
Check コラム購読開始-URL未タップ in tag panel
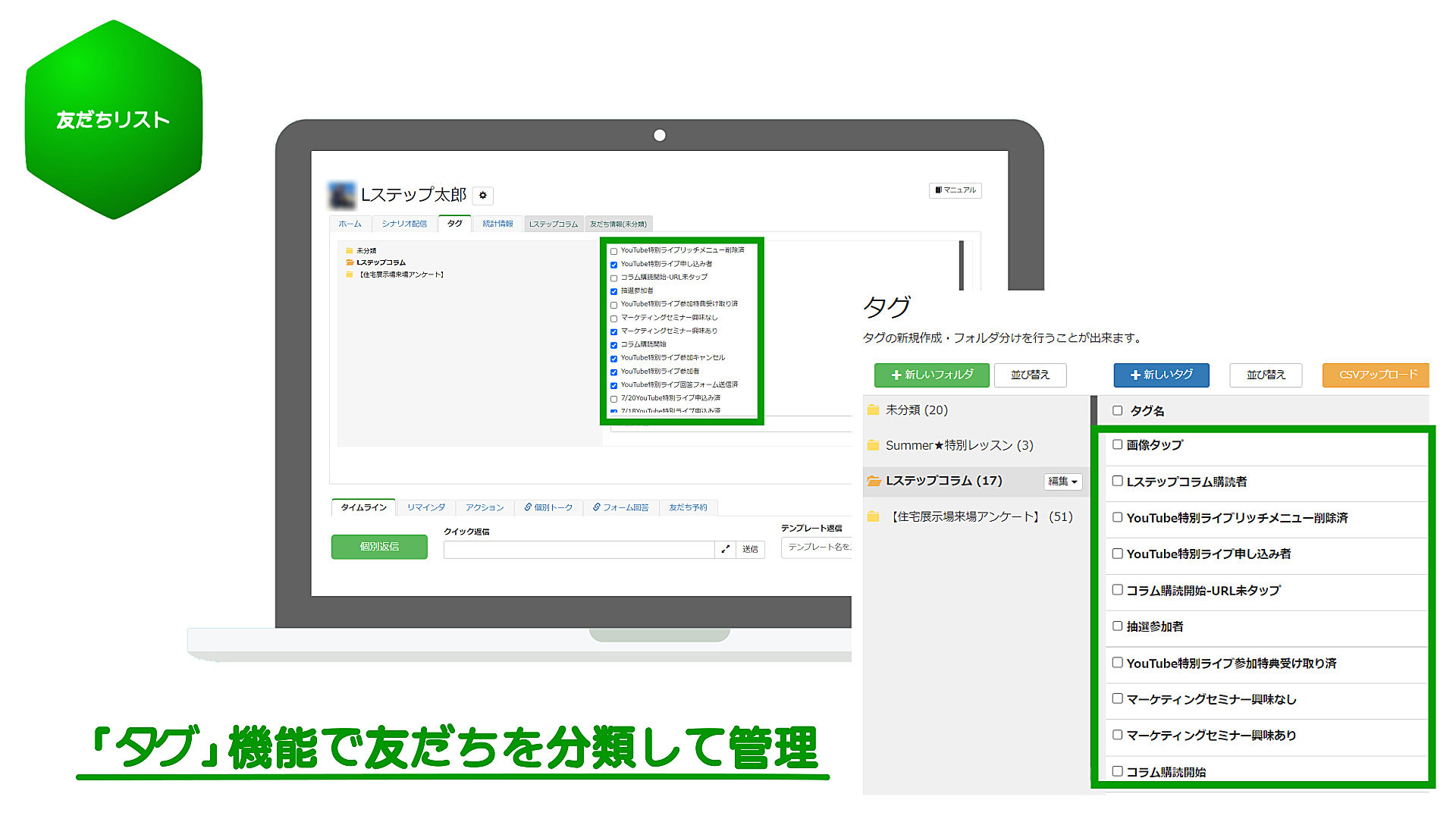(1117, 589)
